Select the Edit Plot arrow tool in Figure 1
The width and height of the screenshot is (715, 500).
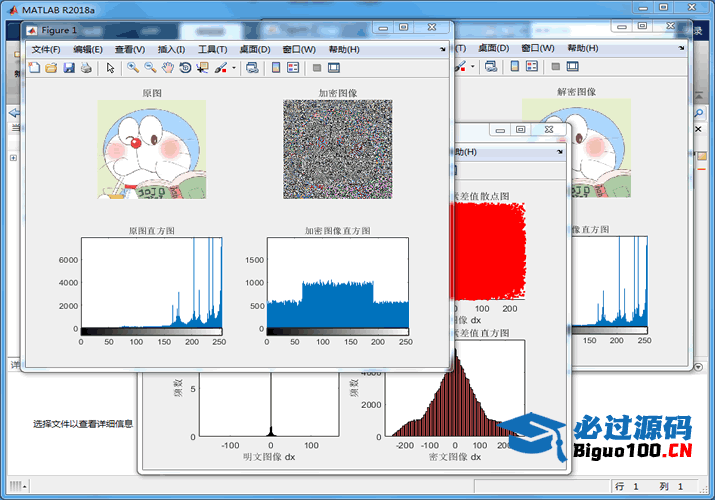click(x=110, y=68)
